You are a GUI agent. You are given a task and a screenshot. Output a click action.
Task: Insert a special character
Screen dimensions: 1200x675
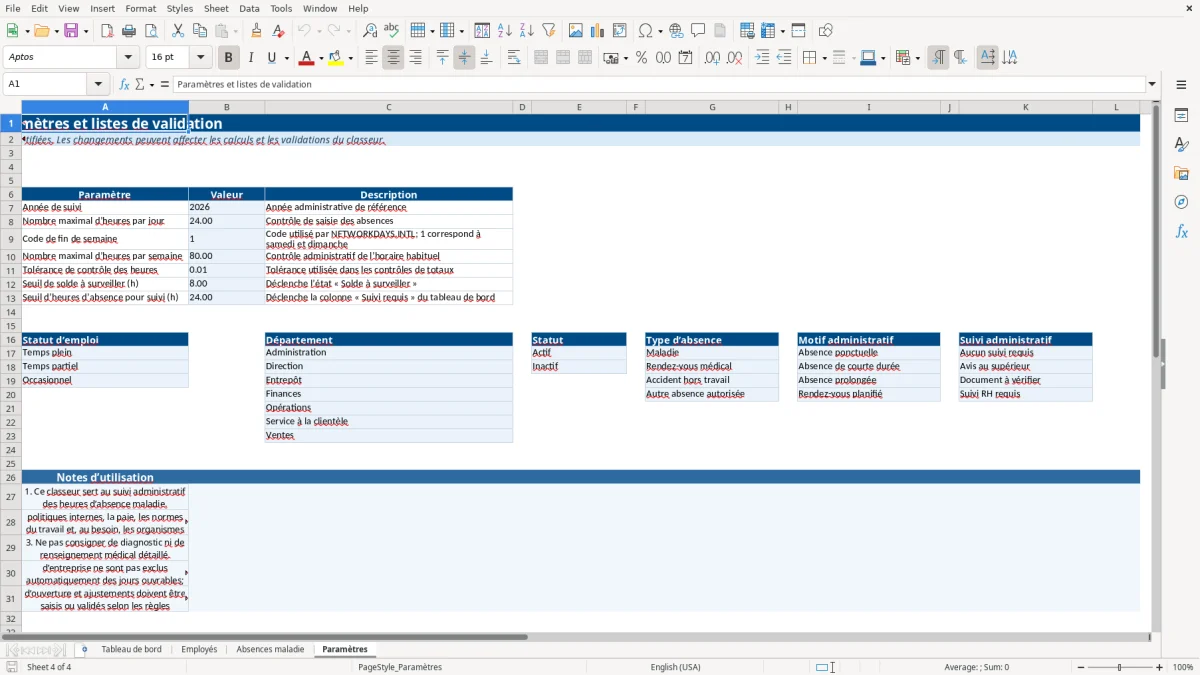645,31
